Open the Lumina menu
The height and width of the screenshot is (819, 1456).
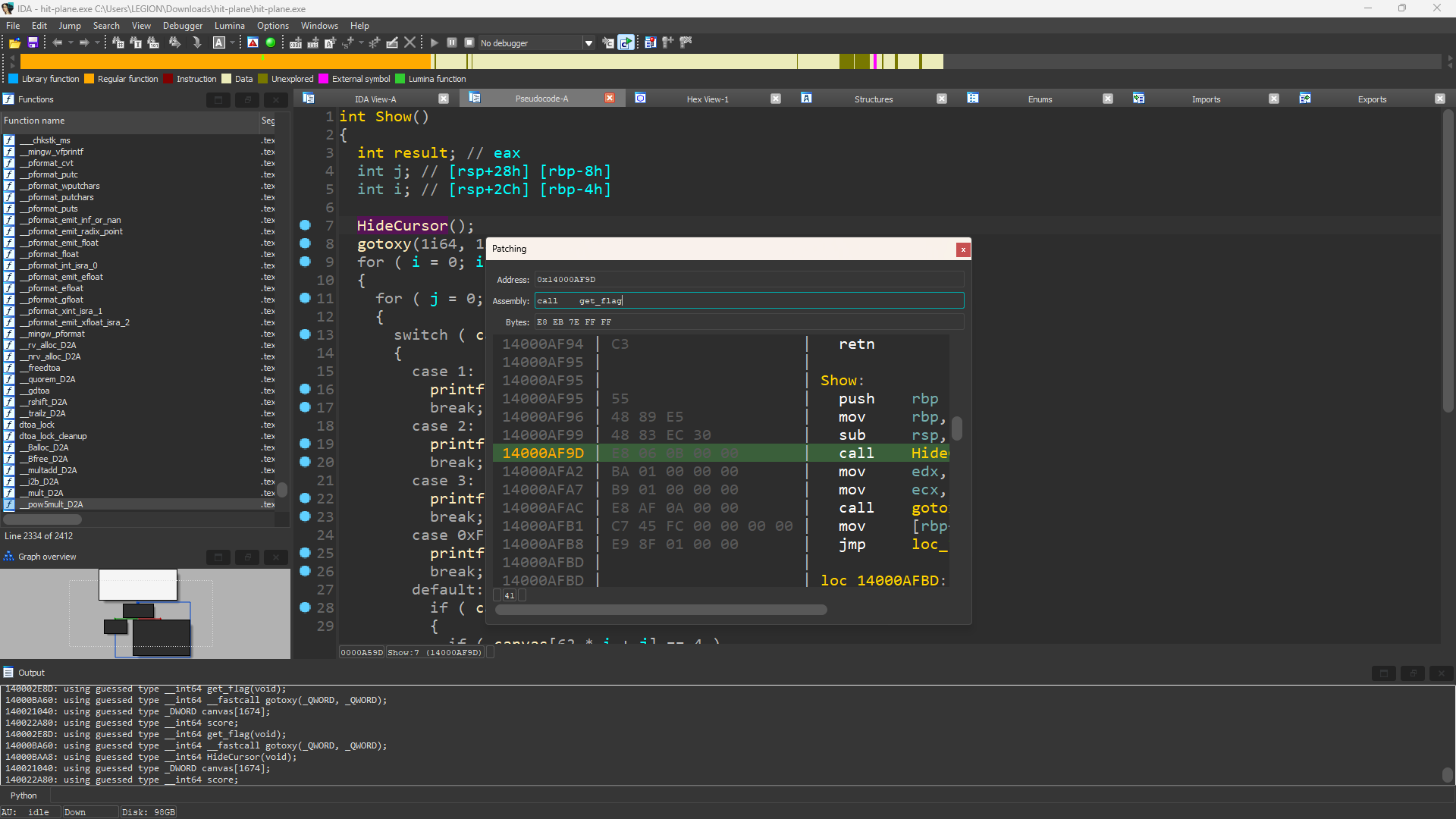[230, 26]
